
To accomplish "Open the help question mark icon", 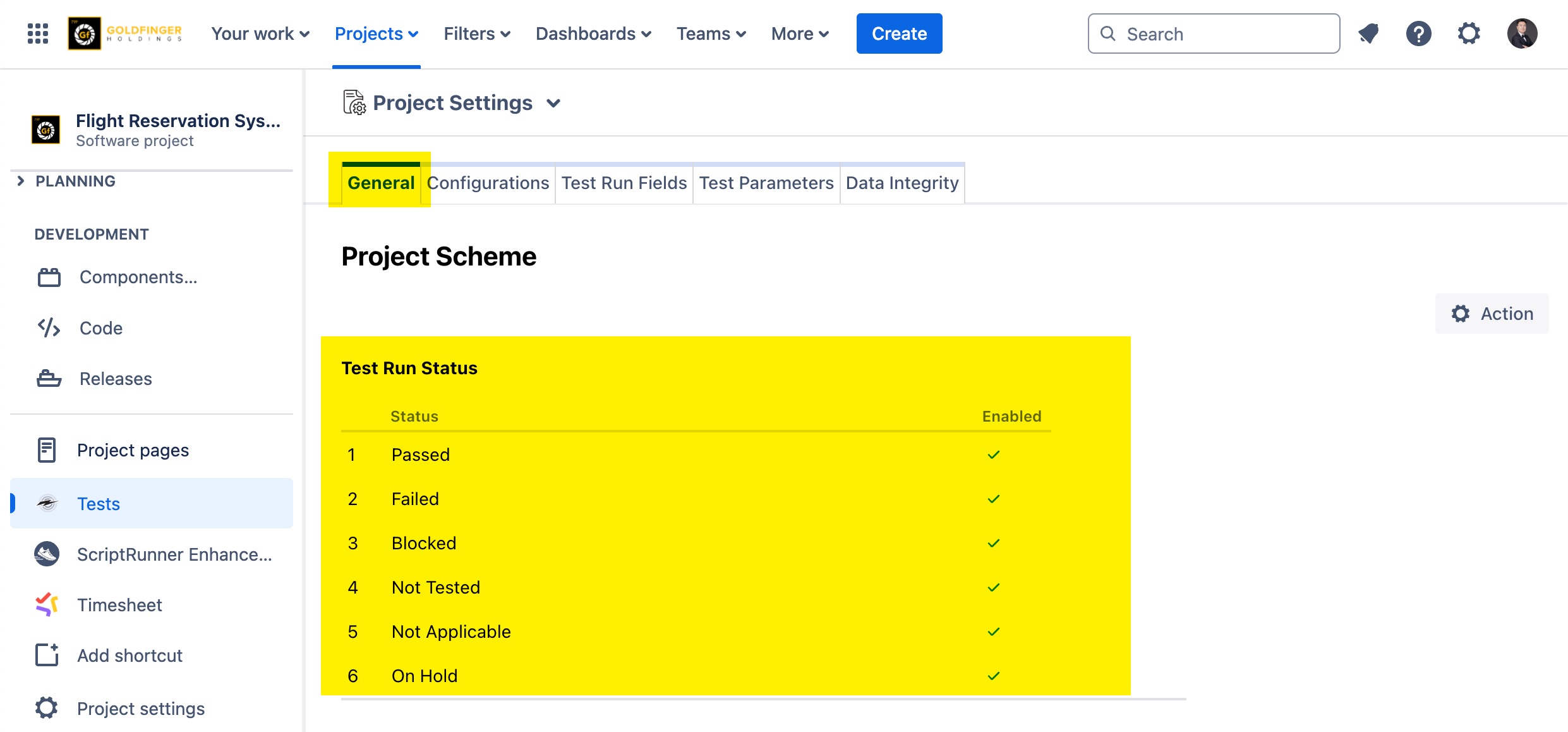I will (x=1418, y=34).
